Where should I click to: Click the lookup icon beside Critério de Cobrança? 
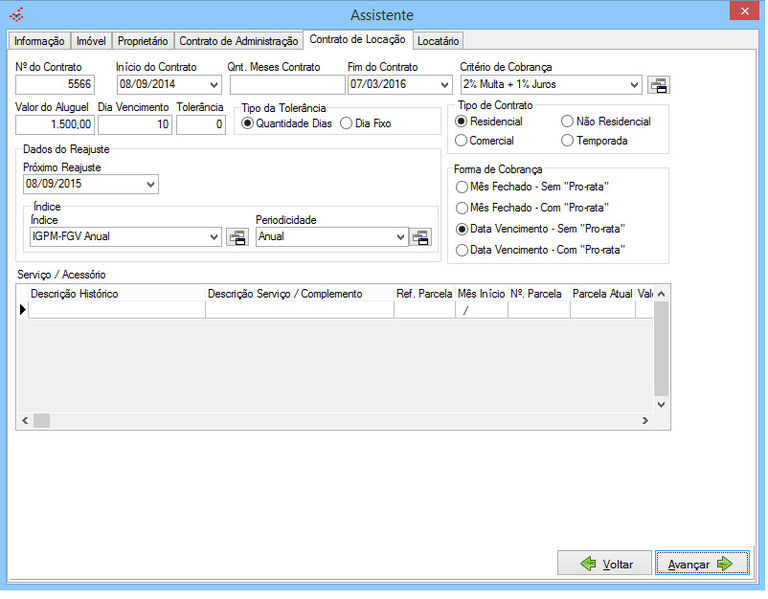coord(658,85)
